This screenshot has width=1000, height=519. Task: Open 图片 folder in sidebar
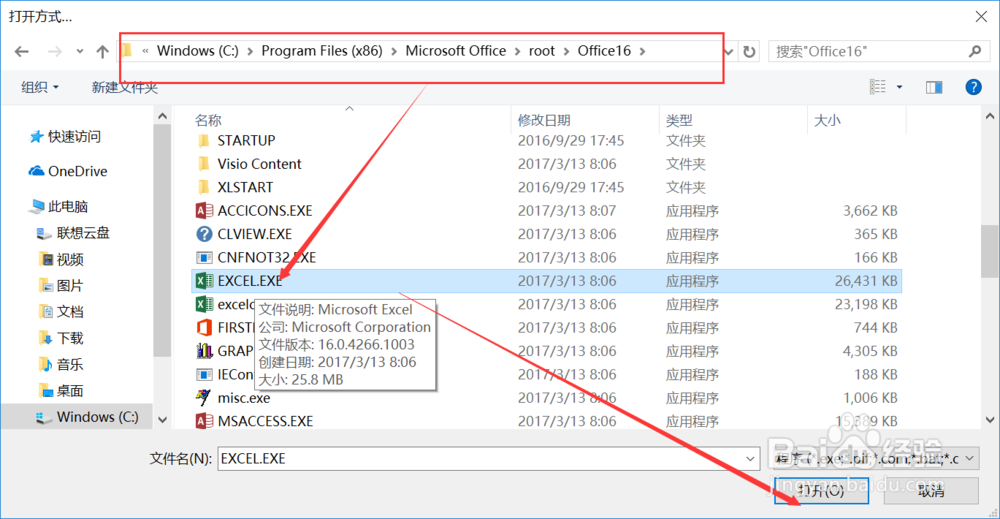point(61,285)
